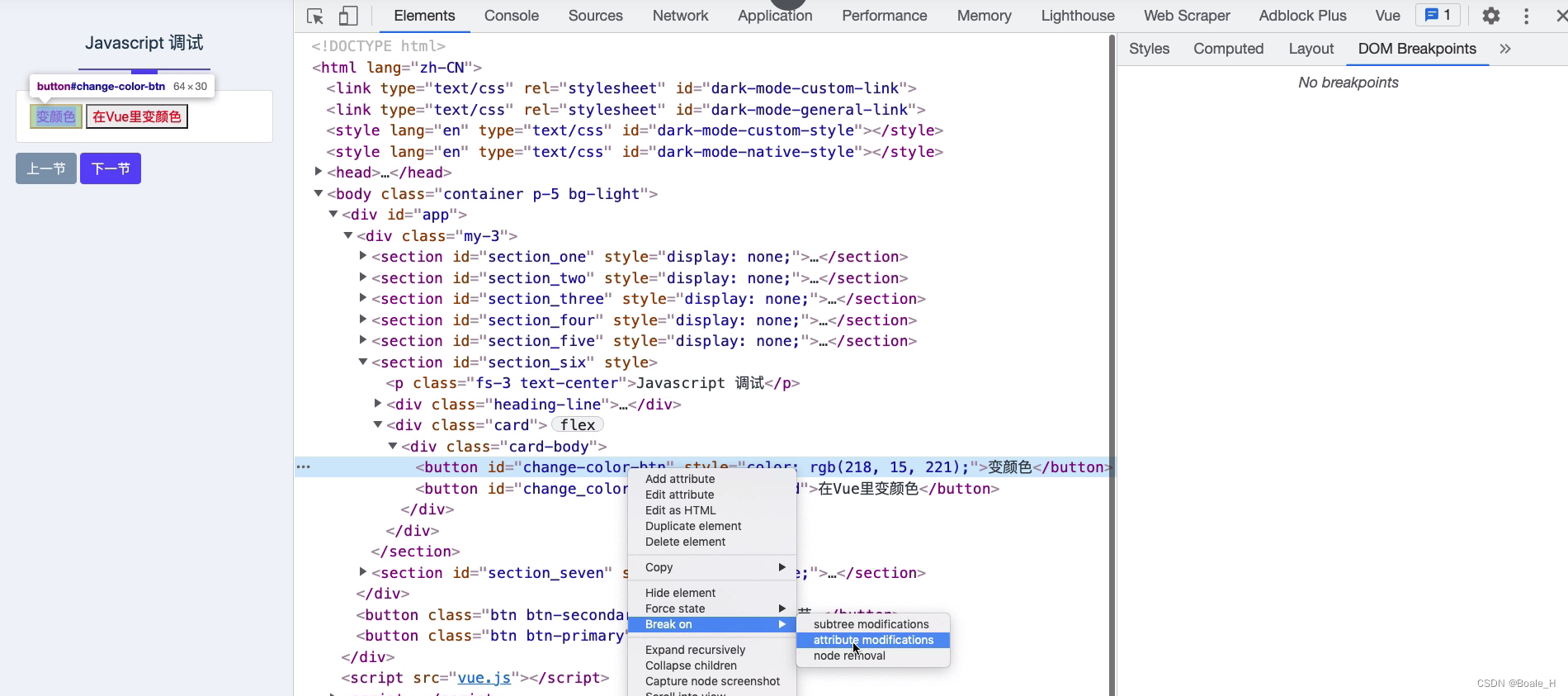Select the Break on menu entry

click(x=711, y=624)
